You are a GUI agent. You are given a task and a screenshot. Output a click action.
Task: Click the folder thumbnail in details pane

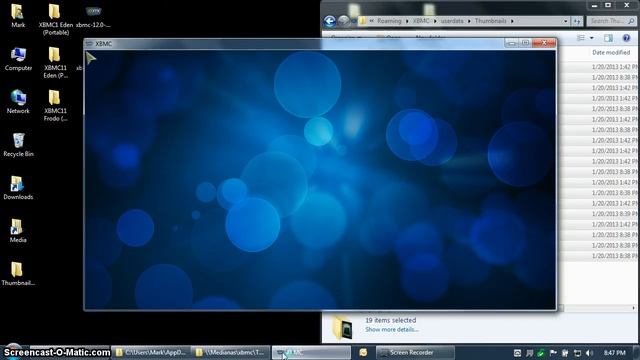[x=343, y=327]
